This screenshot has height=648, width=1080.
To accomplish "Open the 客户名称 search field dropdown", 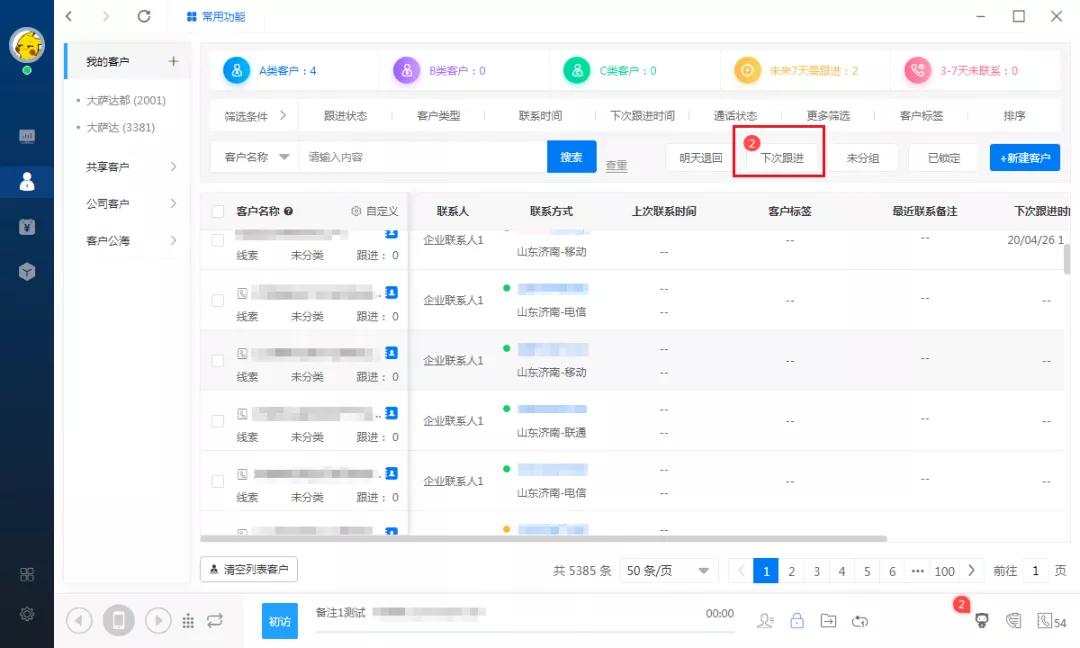I will click(255, 157).
